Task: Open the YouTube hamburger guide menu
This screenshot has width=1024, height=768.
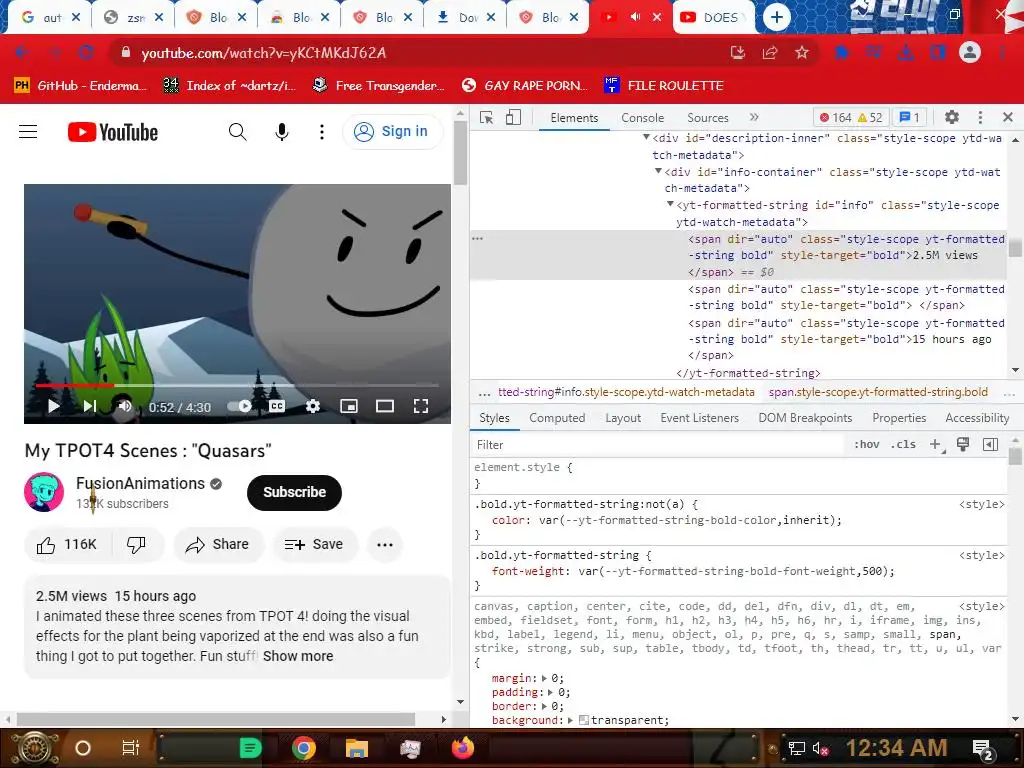Action: [28, 132]
